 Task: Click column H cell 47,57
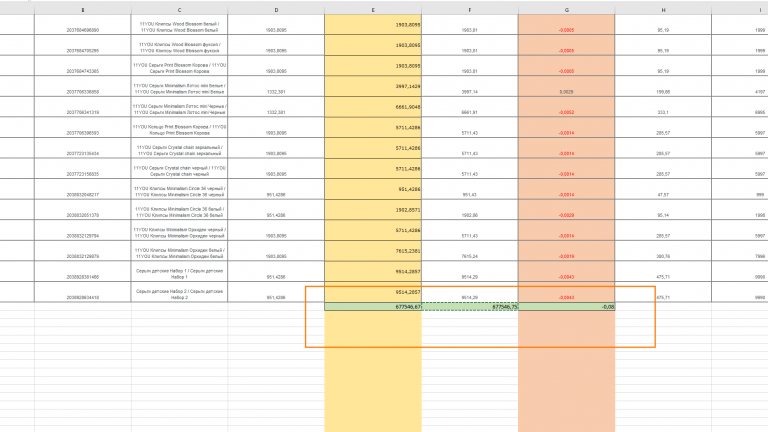coord(663,189)
